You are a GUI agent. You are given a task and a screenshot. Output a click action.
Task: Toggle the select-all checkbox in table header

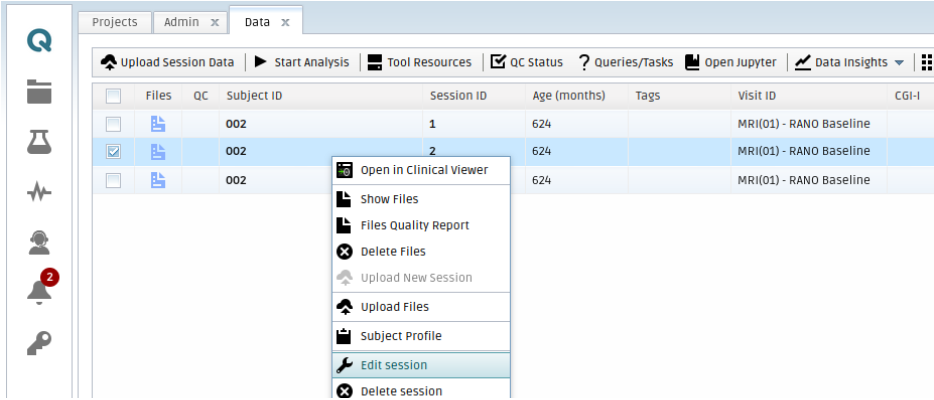coord(114,97)
